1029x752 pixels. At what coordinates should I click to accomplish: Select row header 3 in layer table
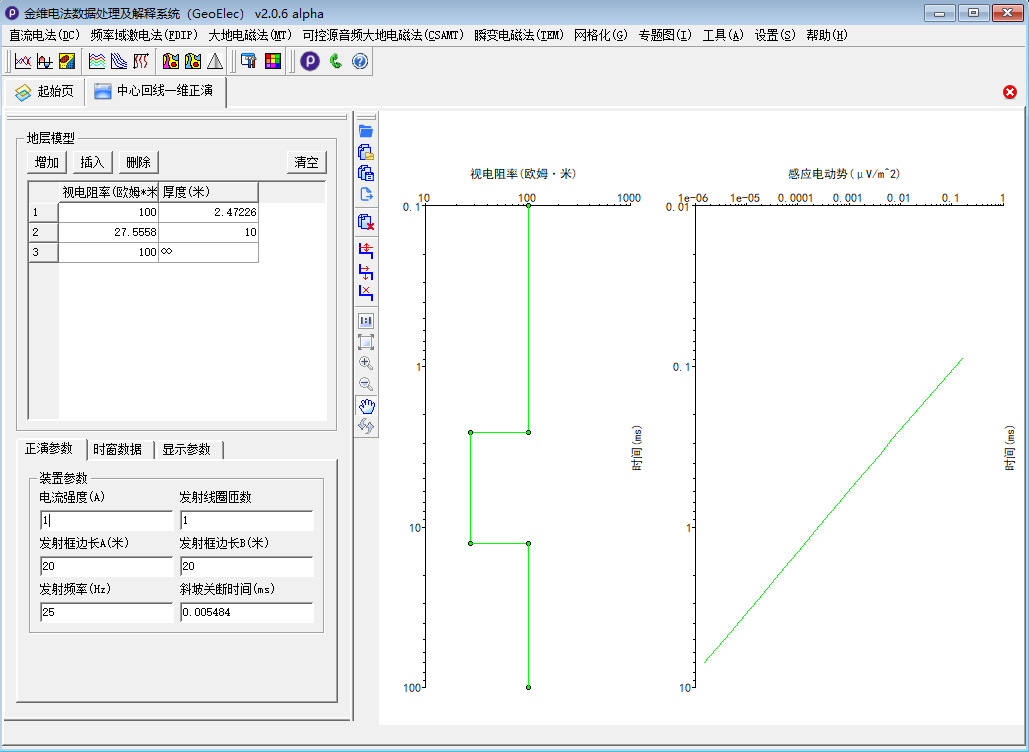(x=43, y=253)
